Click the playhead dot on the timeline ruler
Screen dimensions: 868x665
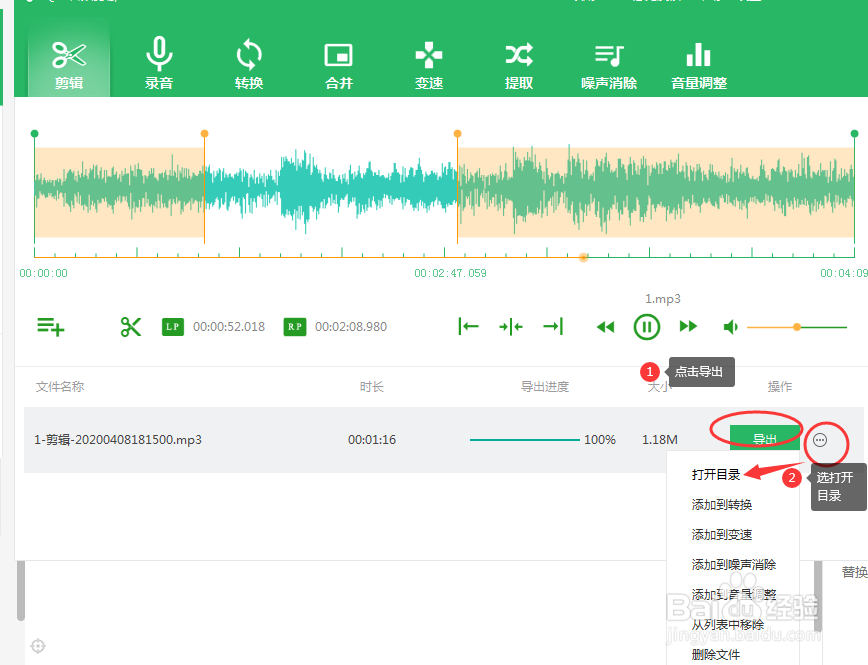click(x=583, y=257)
